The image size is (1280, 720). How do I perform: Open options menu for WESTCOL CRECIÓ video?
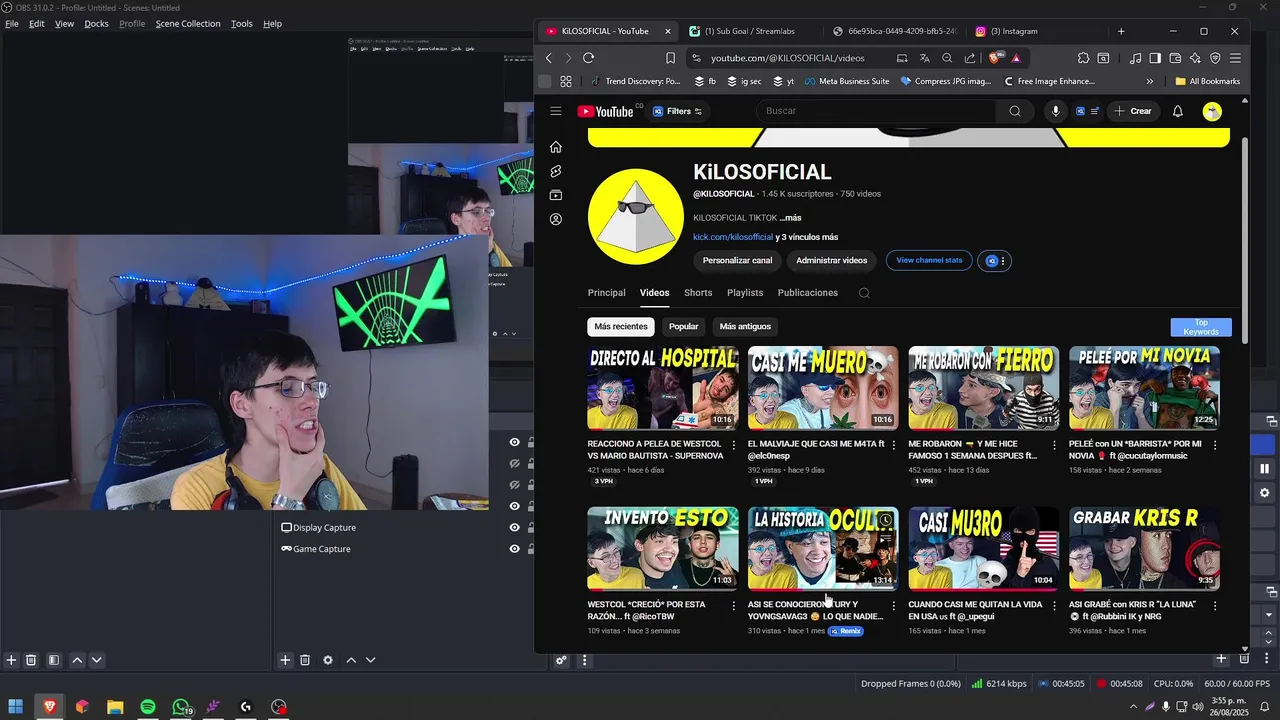(733, 605)
